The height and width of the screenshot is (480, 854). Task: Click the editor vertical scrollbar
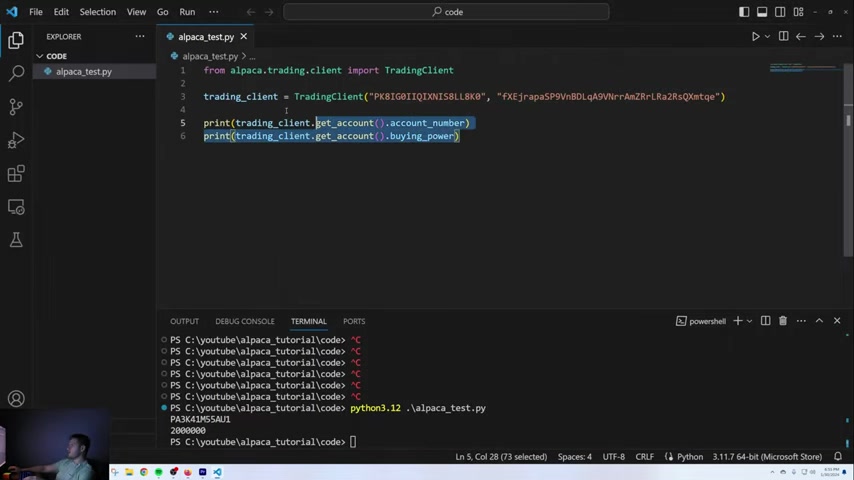[848, 161]
